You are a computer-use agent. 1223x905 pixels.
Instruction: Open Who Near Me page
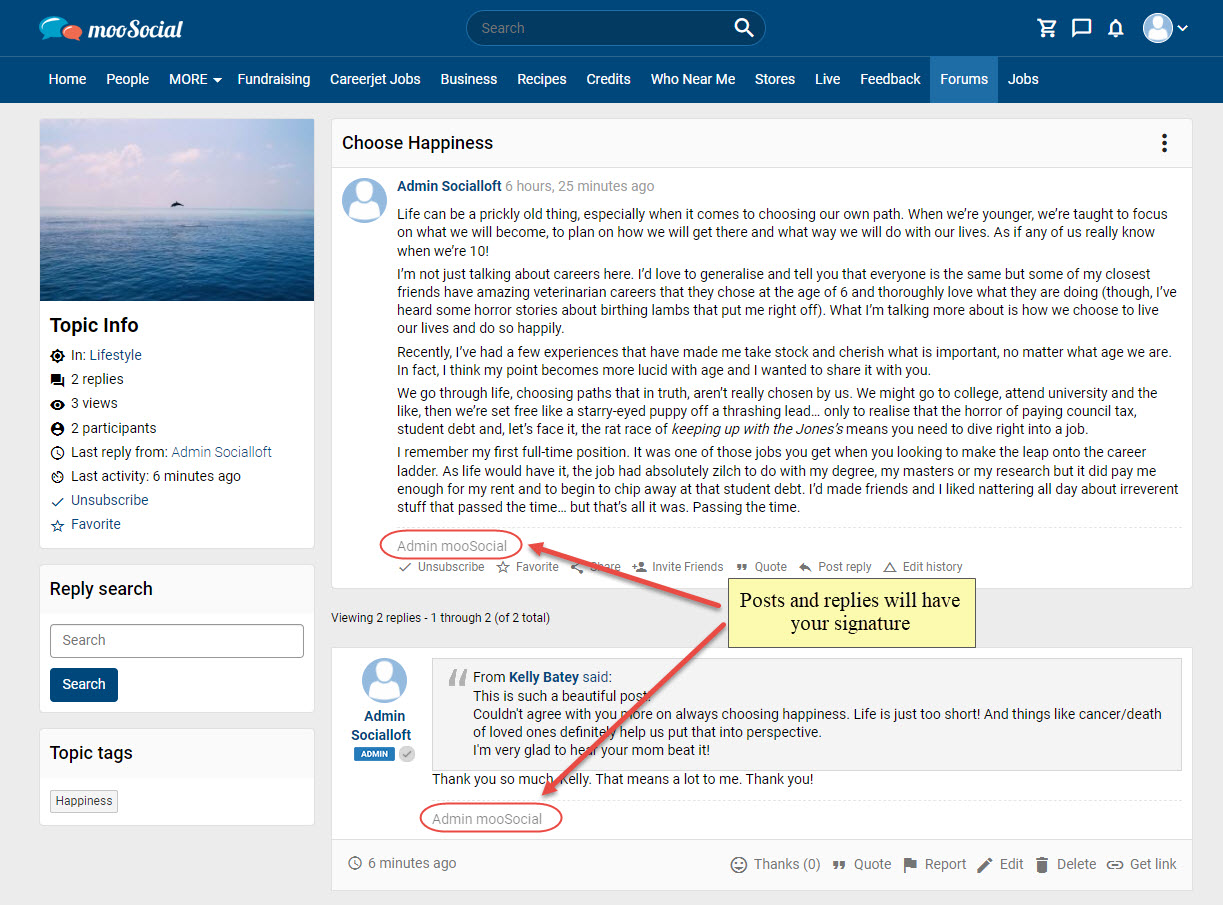693,79
